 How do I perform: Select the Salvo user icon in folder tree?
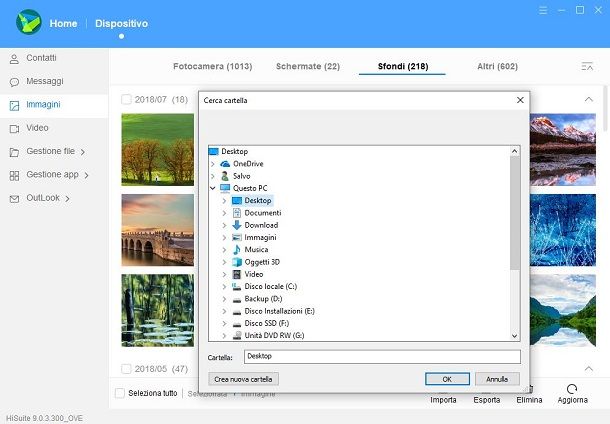click(x=225, y=176)
